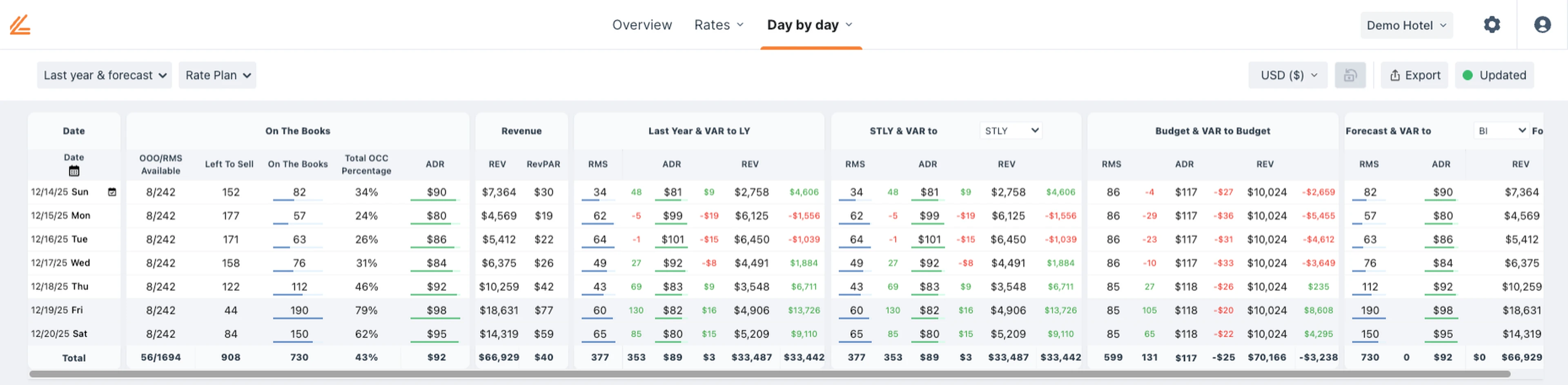Click revenue value $18,631 in Revenue column

point(499,310)
